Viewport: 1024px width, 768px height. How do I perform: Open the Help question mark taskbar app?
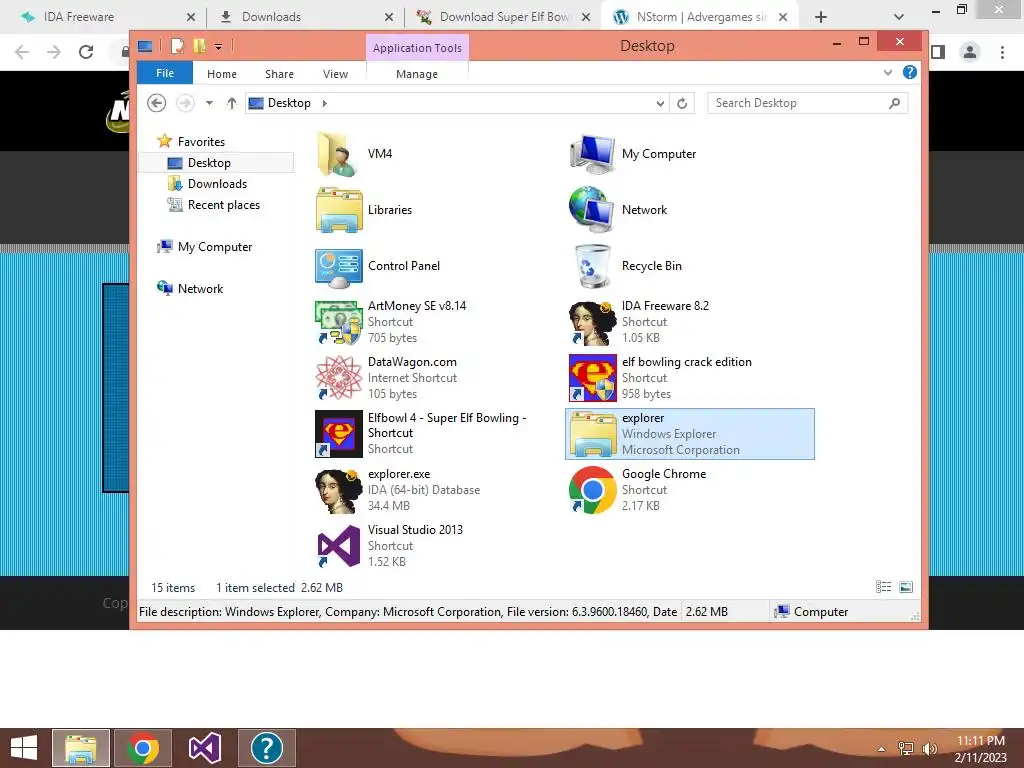(266, 748)
